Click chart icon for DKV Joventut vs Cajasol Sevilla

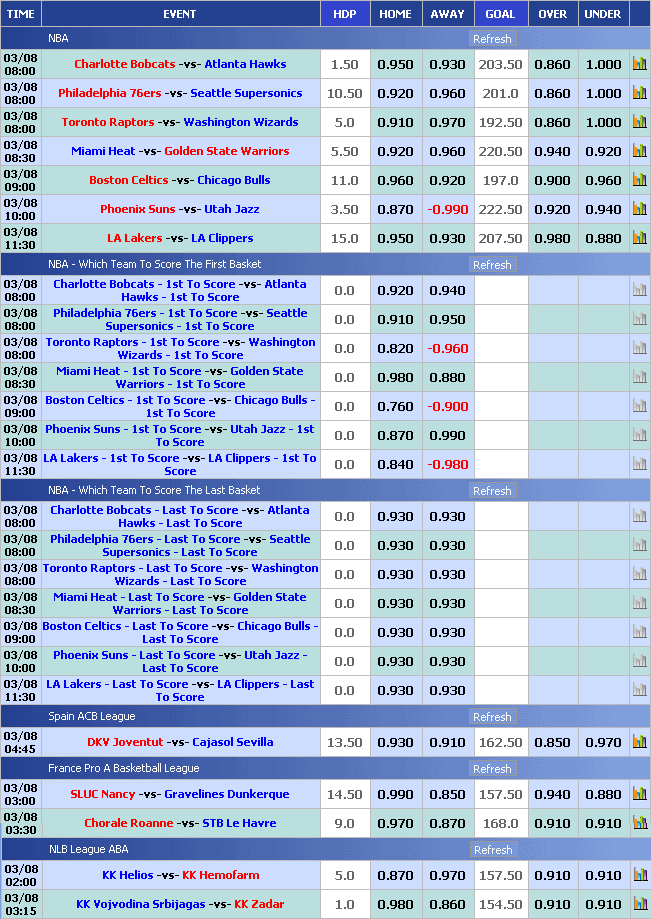639,741
